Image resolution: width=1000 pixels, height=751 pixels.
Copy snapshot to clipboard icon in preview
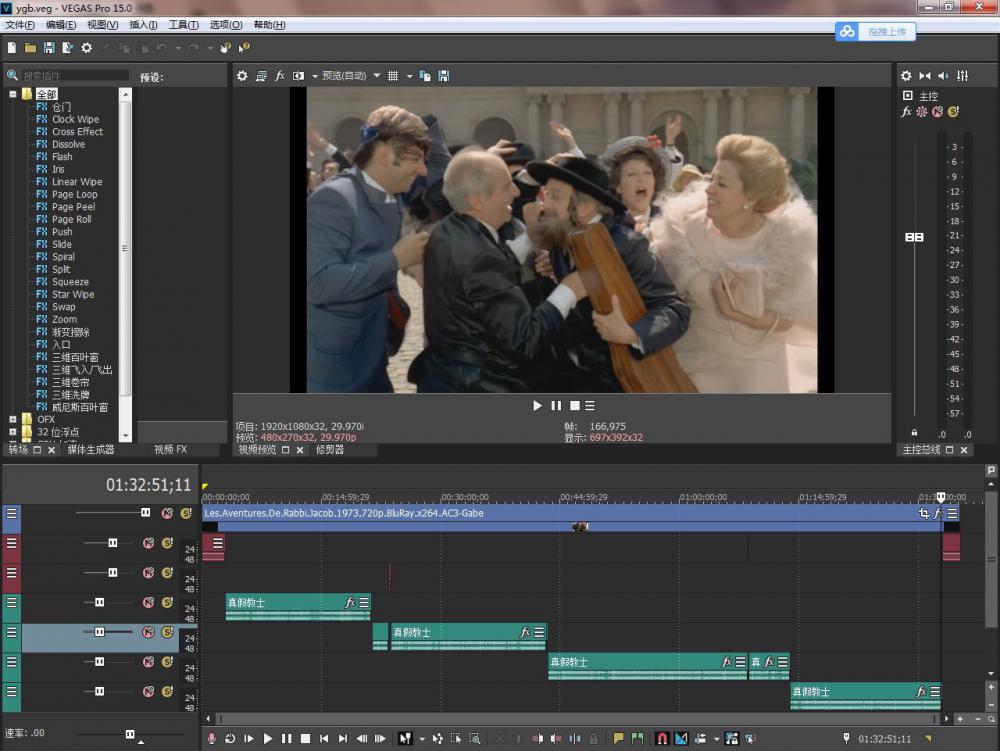tap(425, 76)
